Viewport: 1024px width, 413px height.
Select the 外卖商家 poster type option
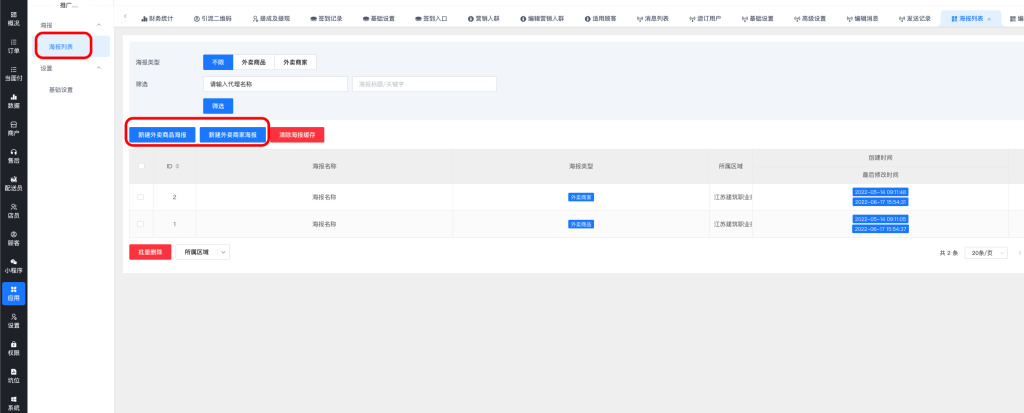(295, 62)
